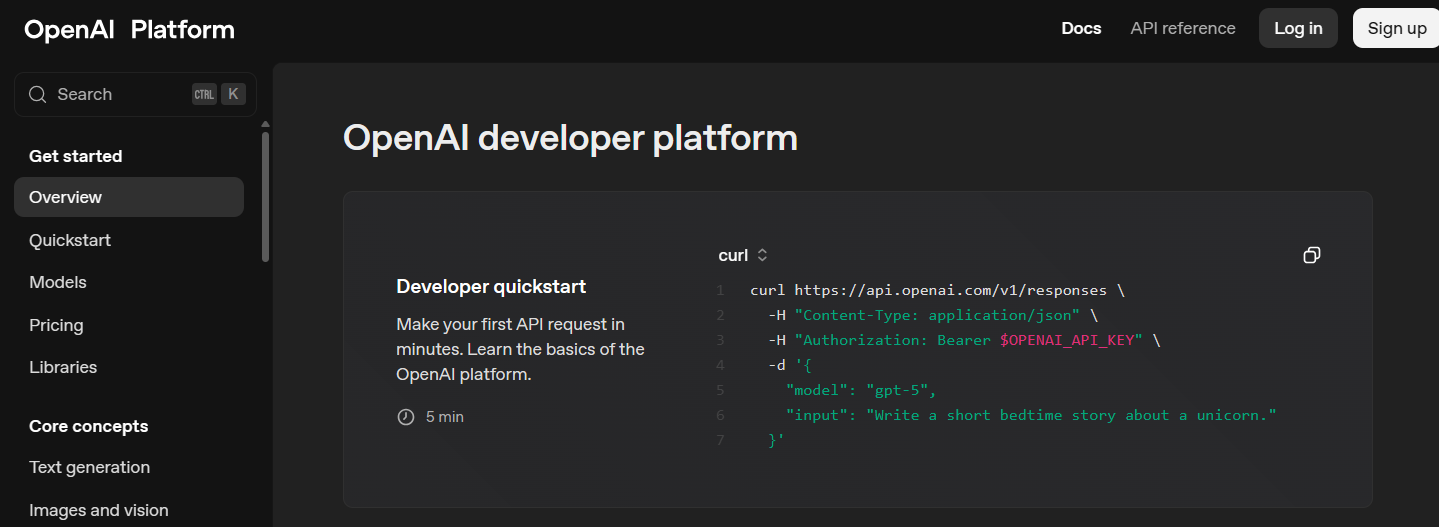
Task: Select Overview in the sidebar
Action: click(129, 197)
